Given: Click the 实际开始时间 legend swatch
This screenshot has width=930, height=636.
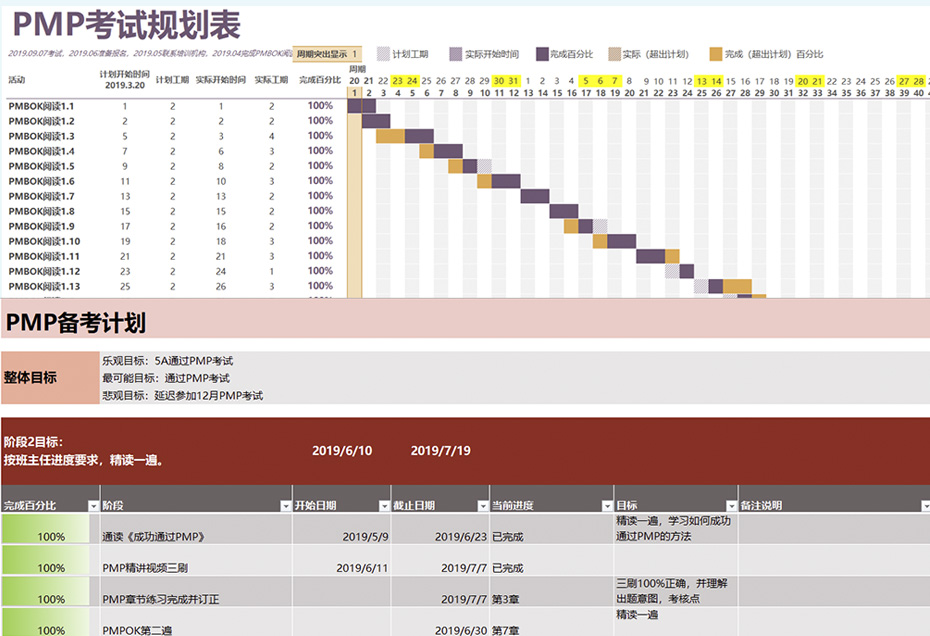Looking at the screenshot, I should (456, 54).
